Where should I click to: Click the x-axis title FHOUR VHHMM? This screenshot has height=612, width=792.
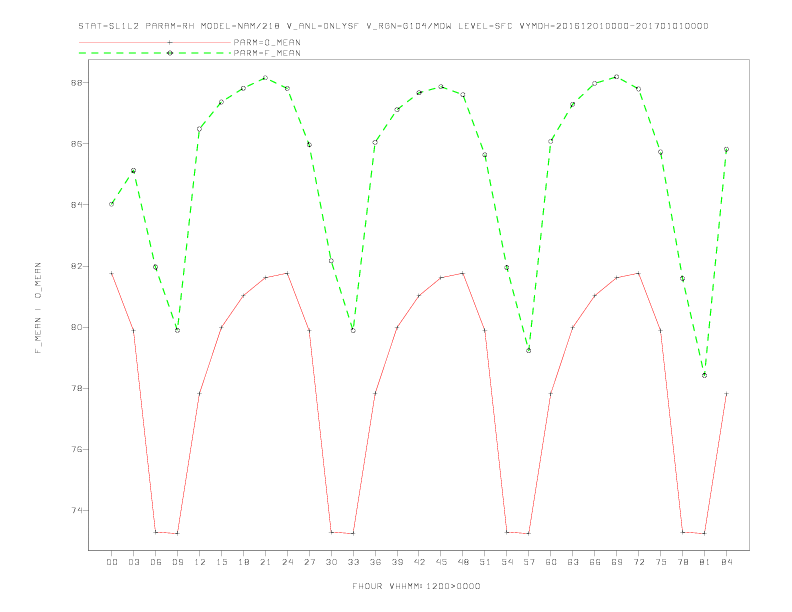click(416, 586)
